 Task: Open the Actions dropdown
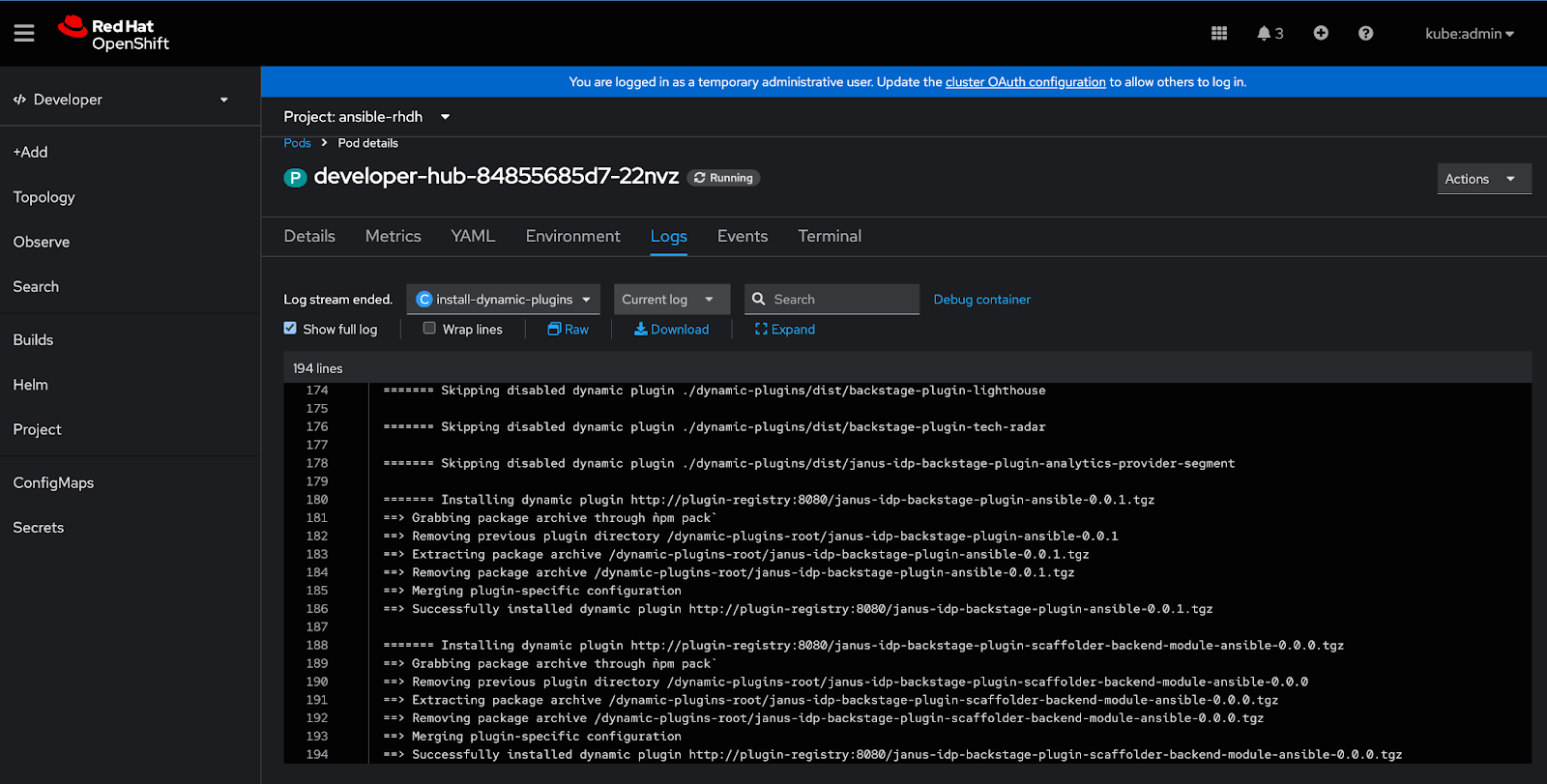(x=1484, y=179)
